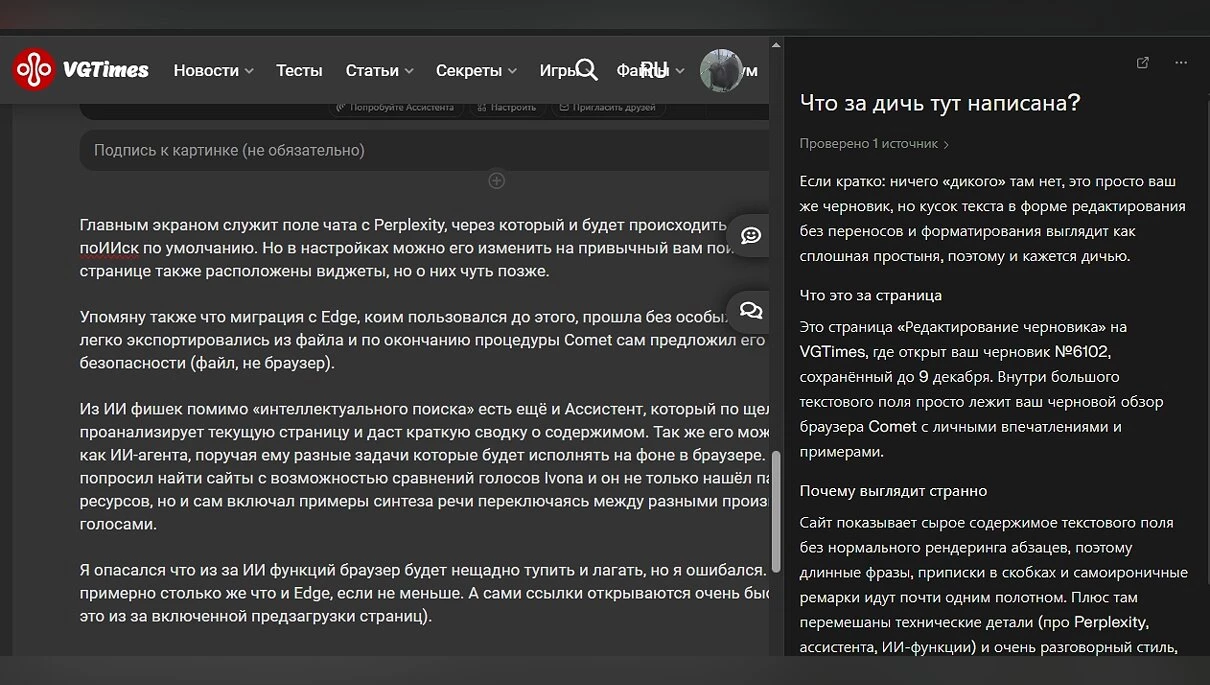
Task: Click the add block plus icon below caption
Action: (x=496, y=181)
